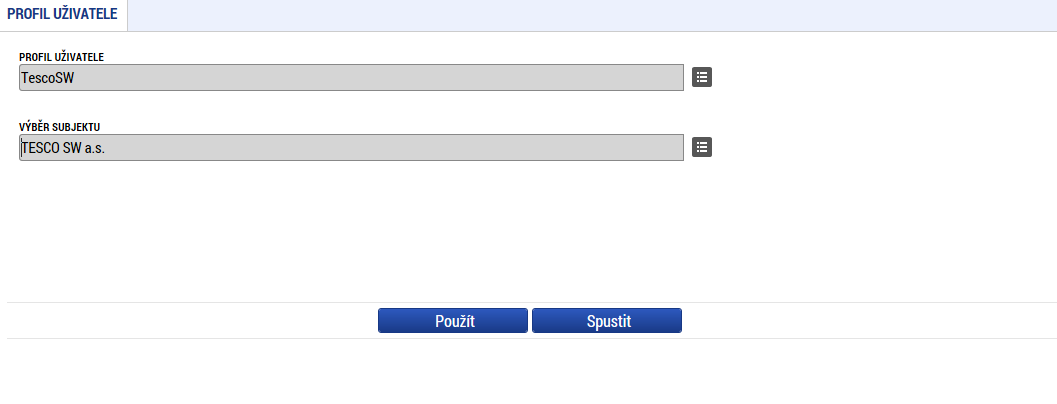Focus the Výběr subjektu field with TESCO SW a.s.
Viewport: 1057px width, 404px height.
pos(351,147)
